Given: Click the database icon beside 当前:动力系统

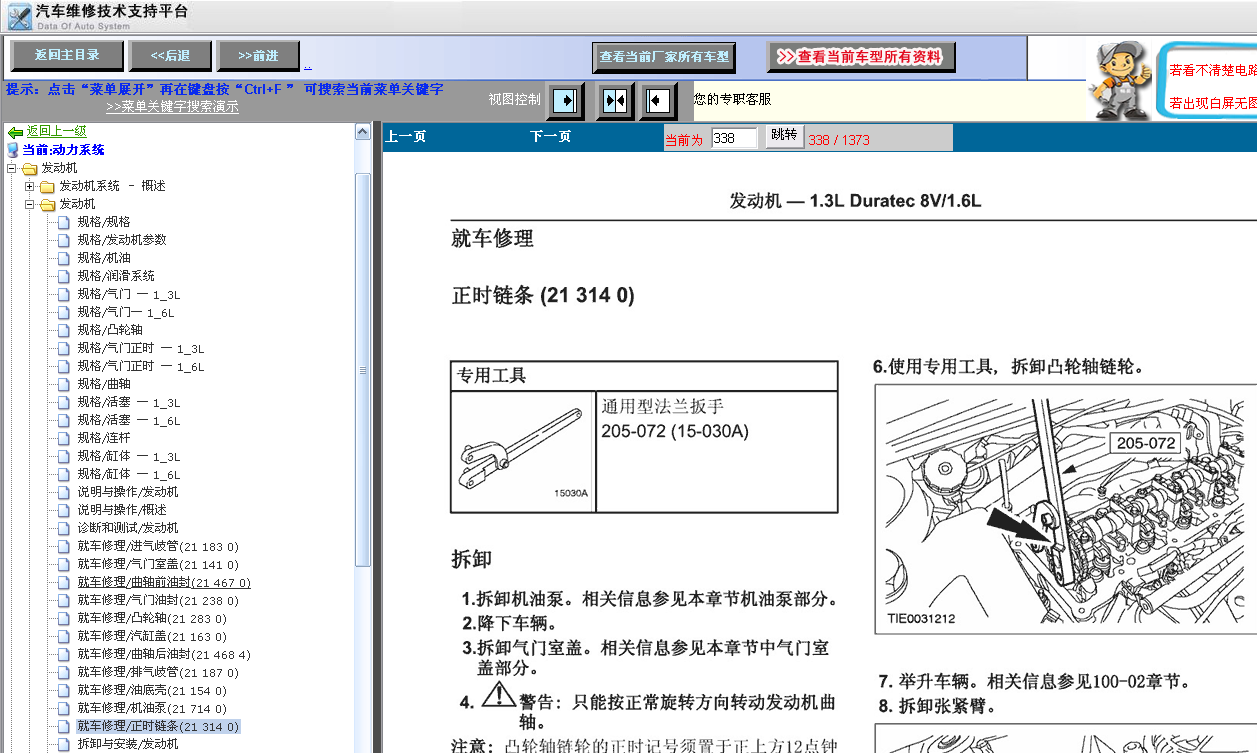Looking at the screenshot, I should 13,150.
